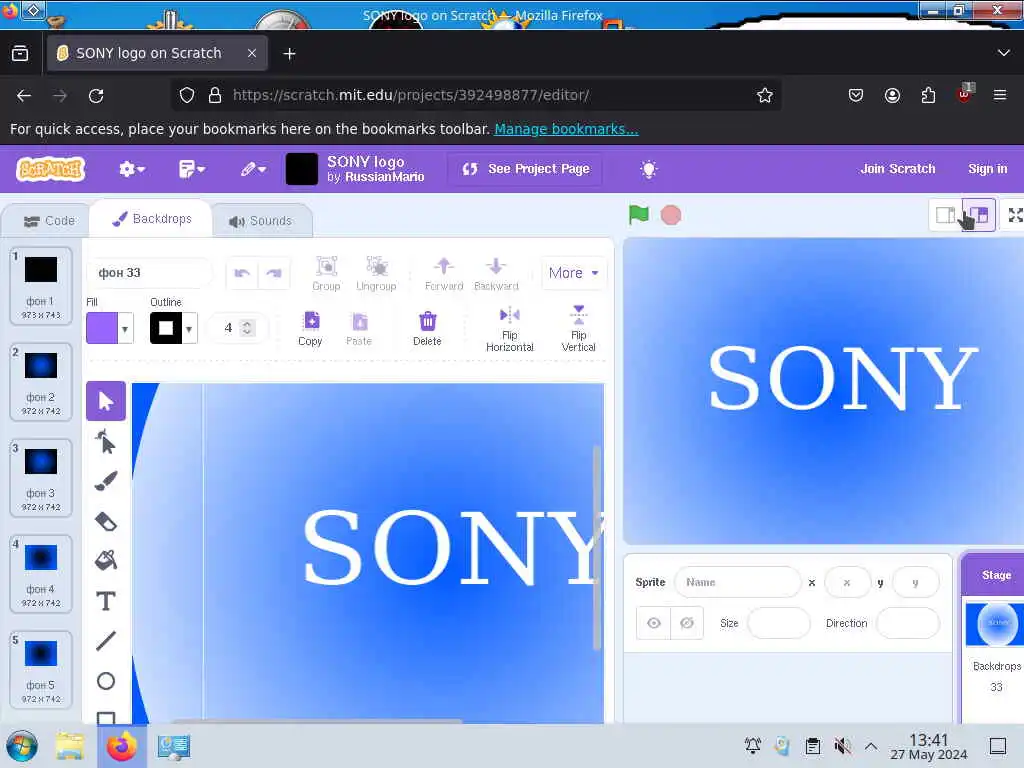Open Manage bookmarks link
1024x768 pixels.
[566, 129]
